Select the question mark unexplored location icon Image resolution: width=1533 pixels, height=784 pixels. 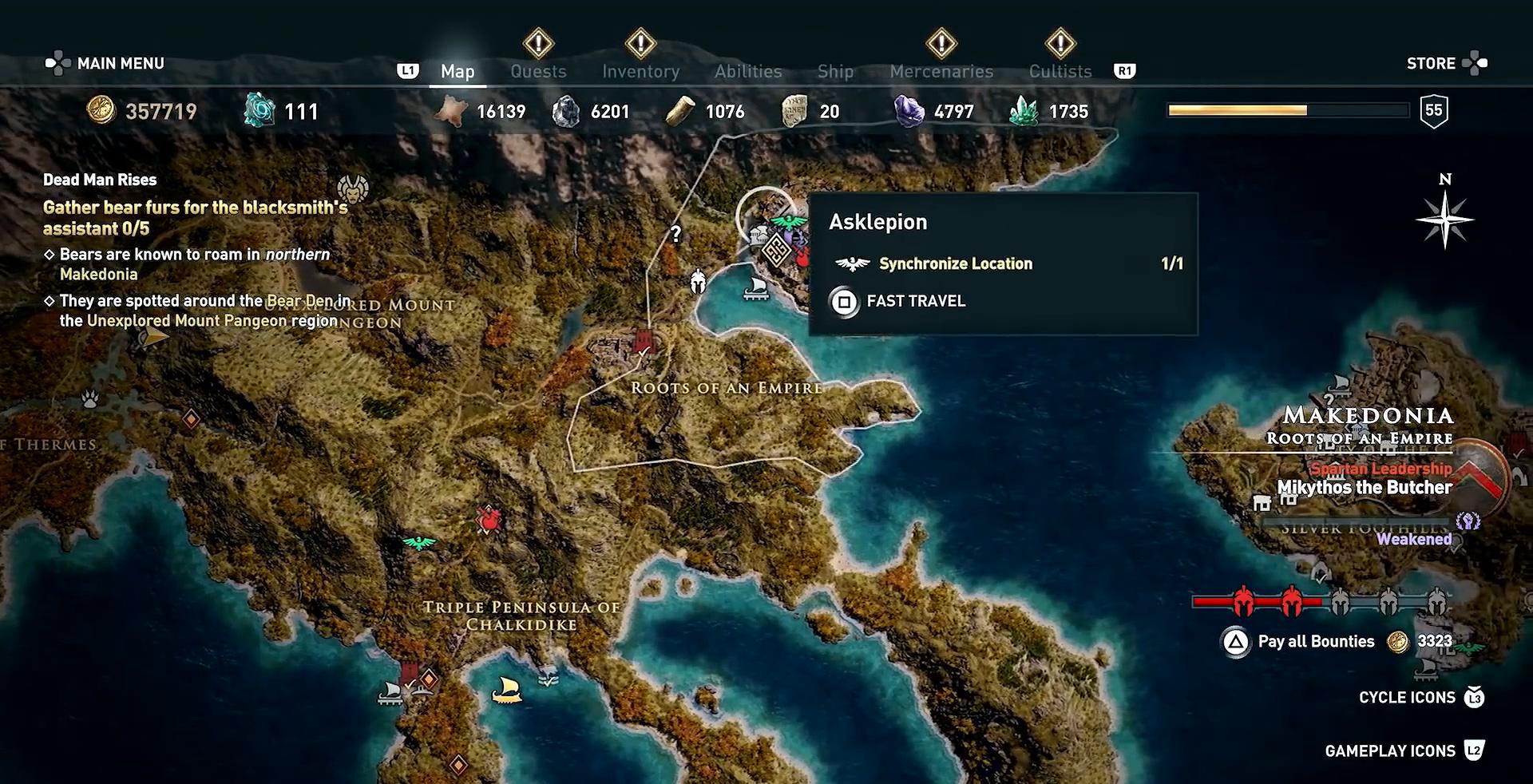(x=675, y=234)
